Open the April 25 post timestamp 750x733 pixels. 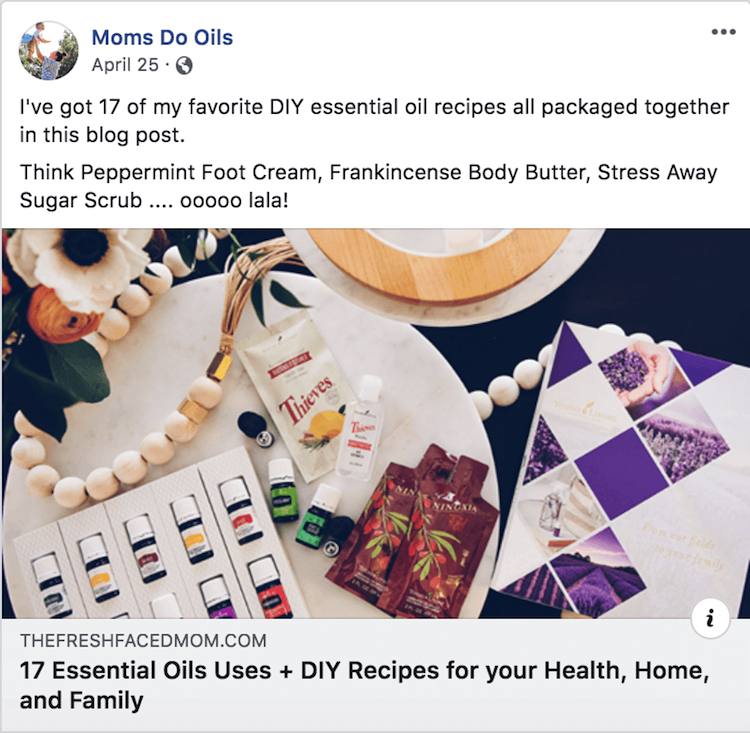125,65
